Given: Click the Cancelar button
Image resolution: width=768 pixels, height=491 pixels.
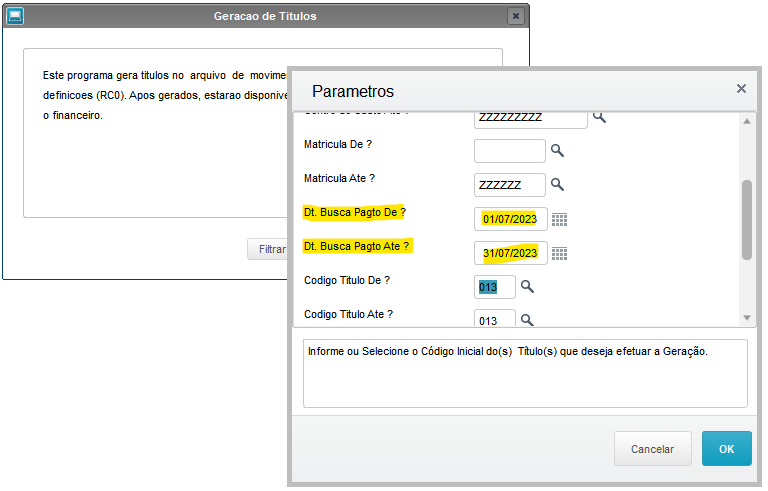Looking at the screenshot, I should coord(652,449).
